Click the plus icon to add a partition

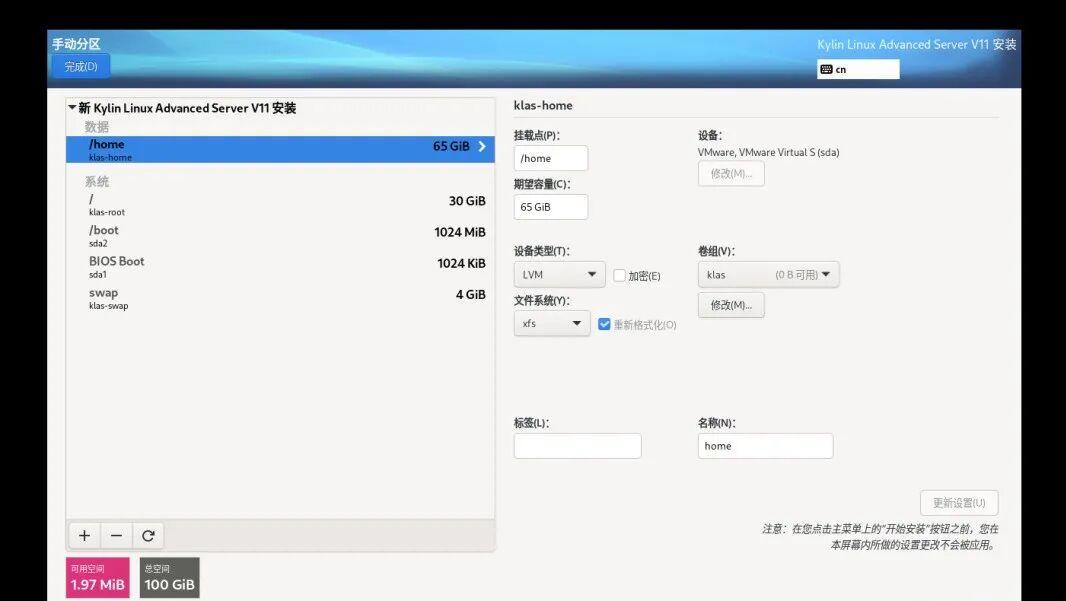(x=84, y=535)
